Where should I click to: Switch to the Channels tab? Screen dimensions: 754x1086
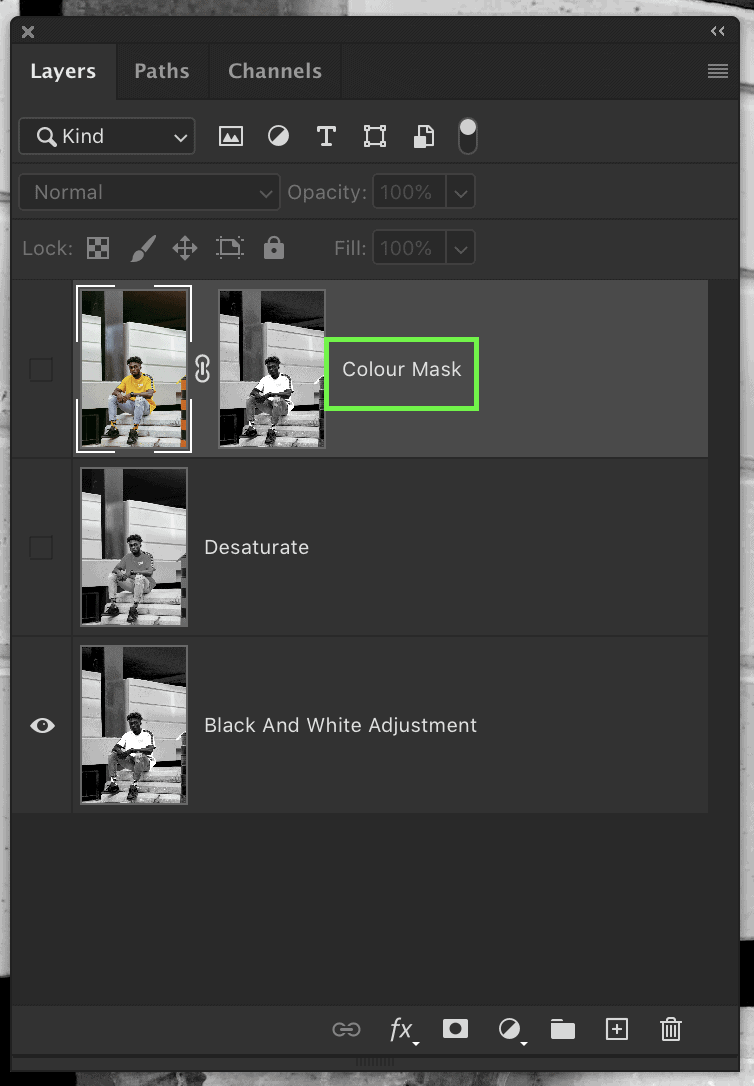tap(275, 71)
